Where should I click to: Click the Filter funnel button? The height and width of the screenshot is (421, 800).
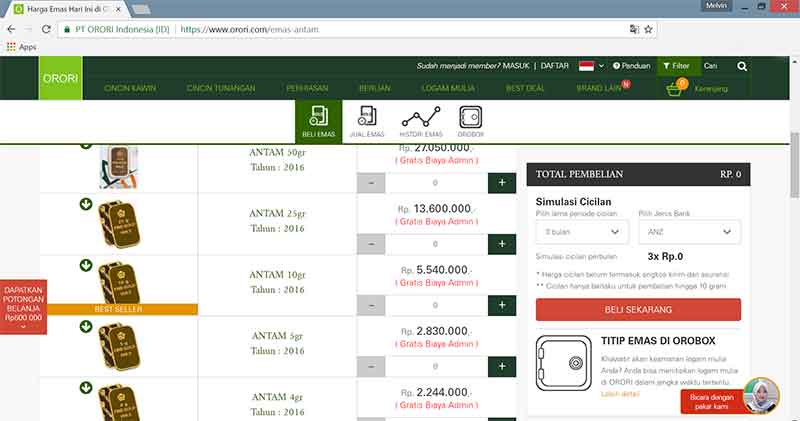click(x=675, y=66)
